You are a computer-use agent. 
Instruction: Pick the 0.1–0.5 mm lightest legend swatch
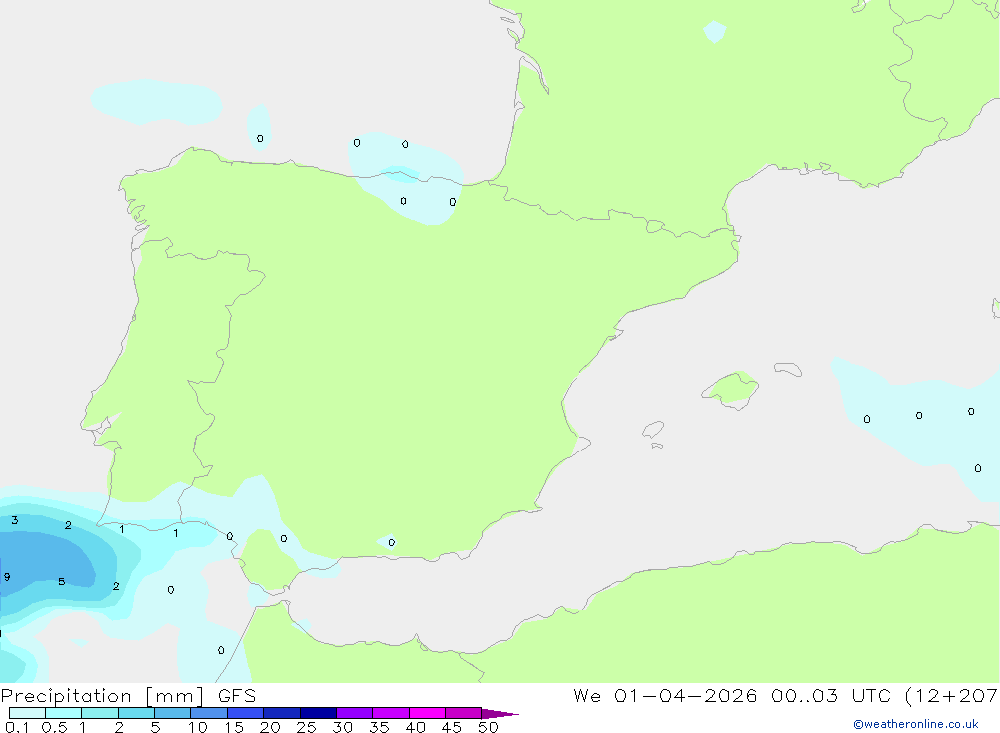[27, 713]
